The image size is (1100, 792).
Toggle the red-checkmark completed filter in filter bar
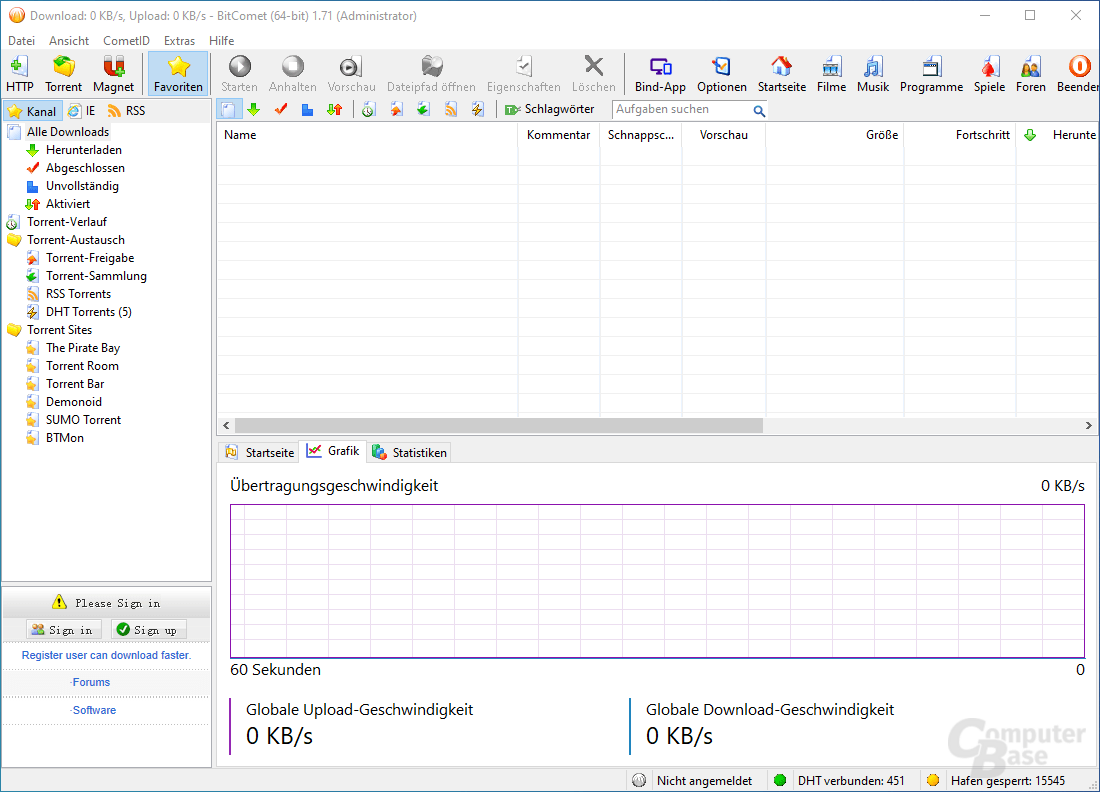click(x=281, y=109)
